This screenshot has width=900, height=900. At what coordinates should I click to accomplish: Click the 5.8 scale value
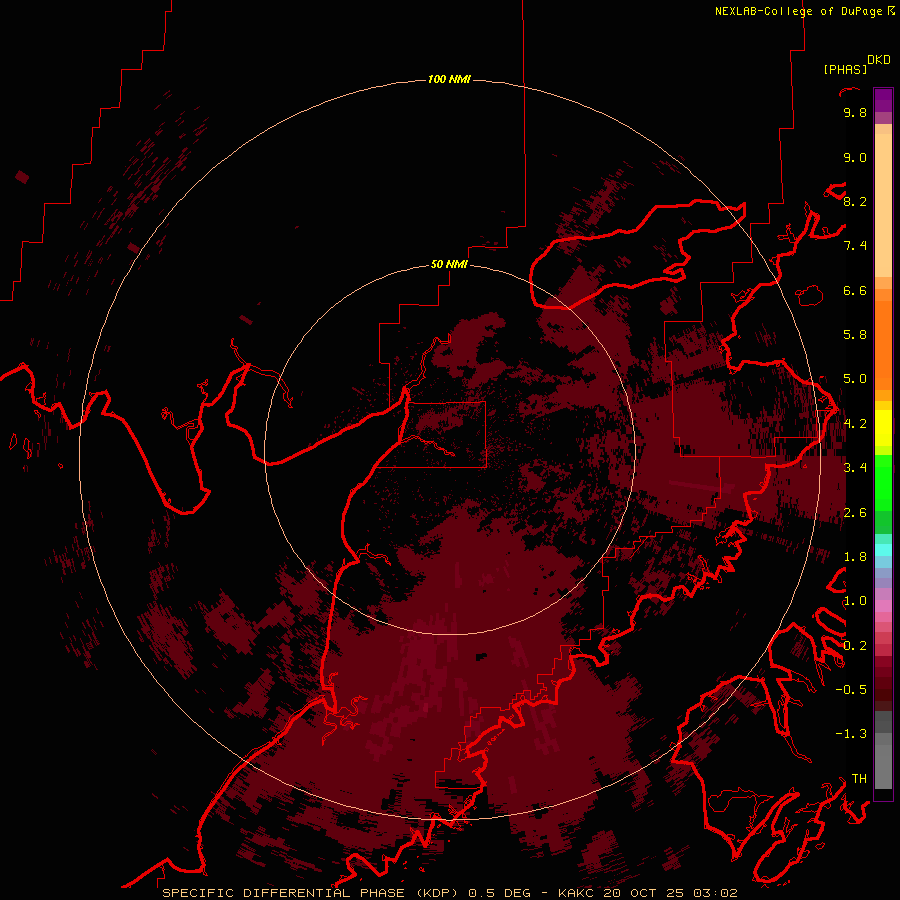tap(855, 335)
